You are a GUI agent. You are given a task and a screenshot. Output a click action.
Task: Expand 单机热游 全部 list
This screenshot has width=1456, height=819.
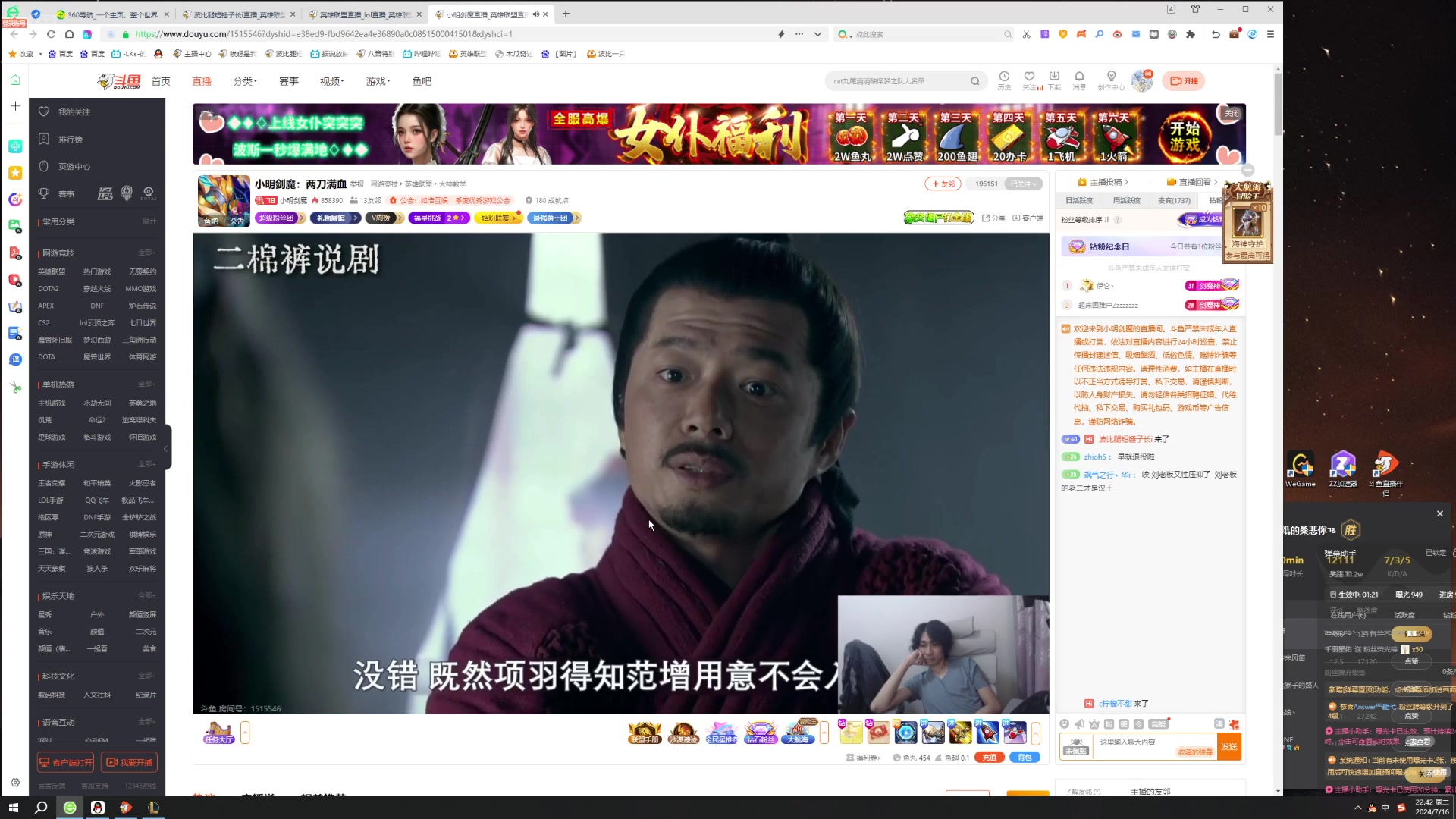coord(147,384)
